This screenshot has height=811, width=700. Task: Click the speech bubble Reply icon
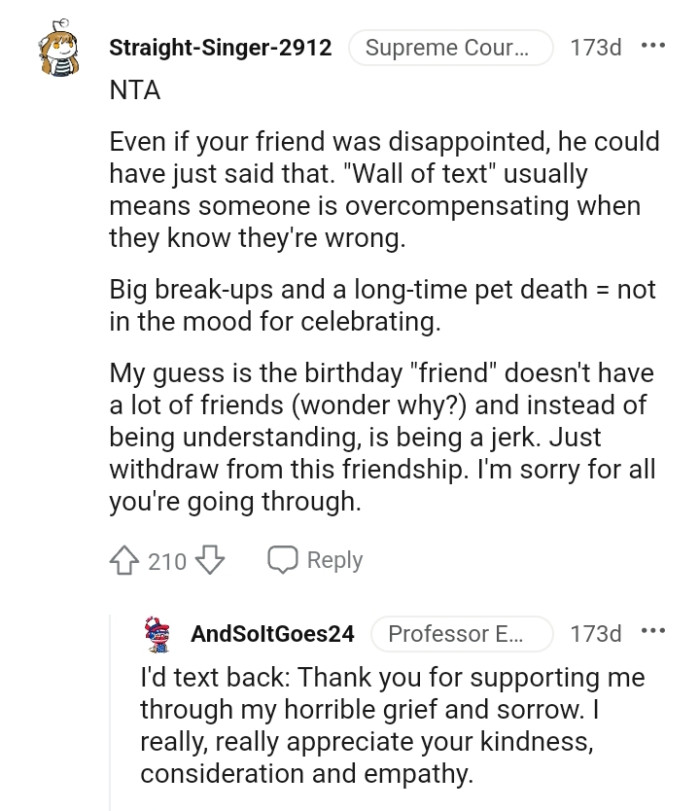(x=285, y=560)
